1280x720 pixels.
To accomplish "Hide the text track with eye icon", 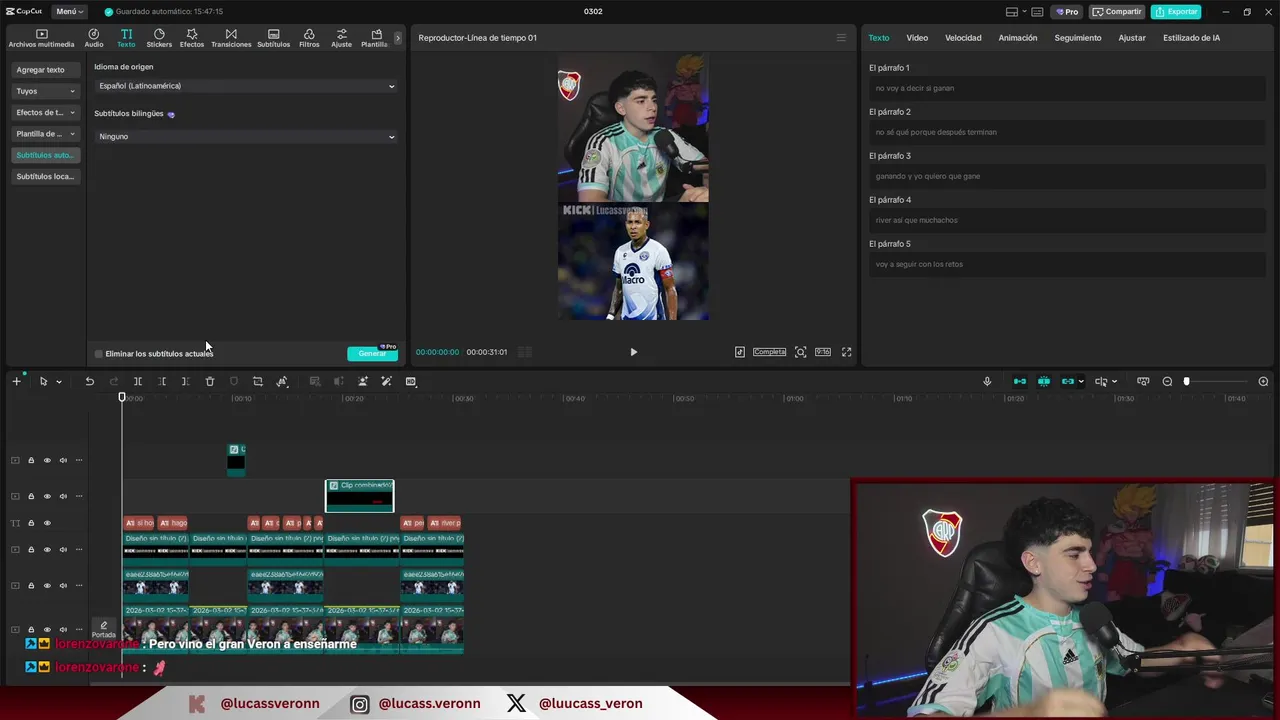I will click(47, 523).
